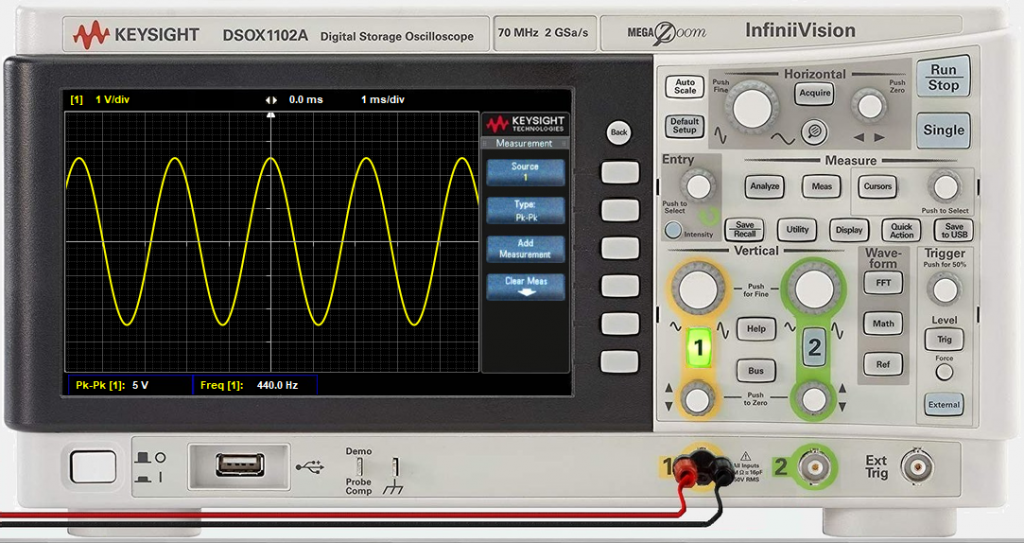Click the large horizontal time scale knob

750,106
